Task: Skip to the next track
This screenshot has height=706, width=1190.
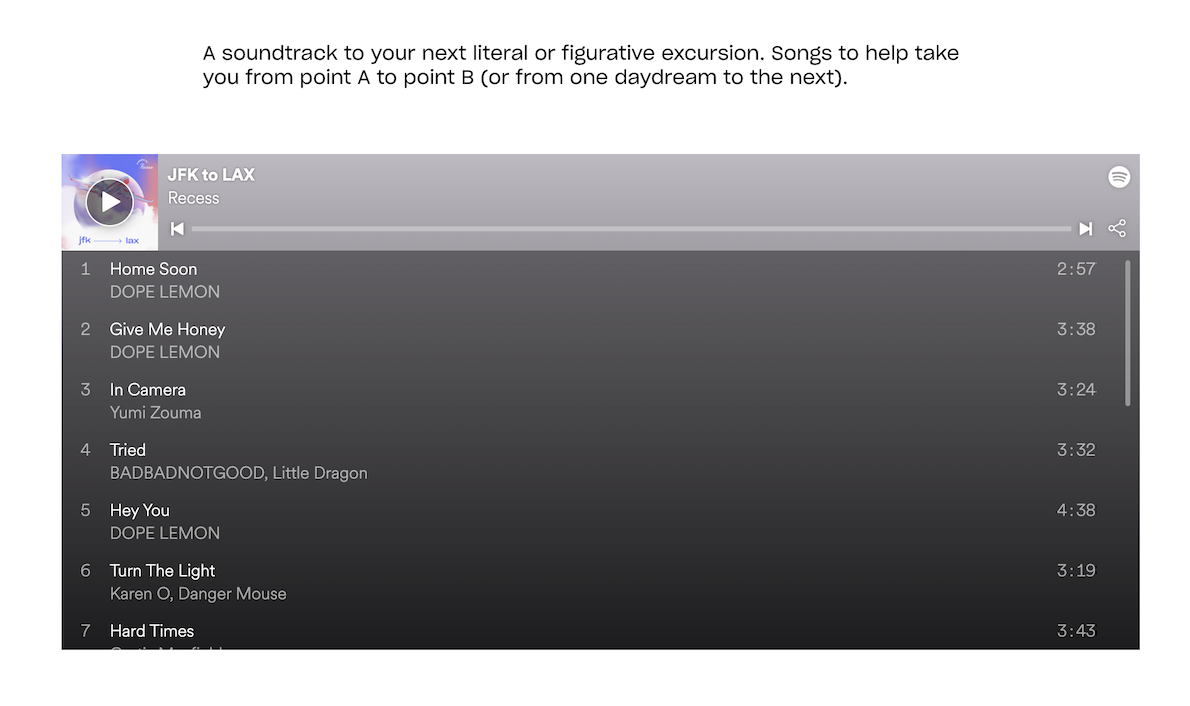Action: pyautogui.click(x=1085, y=229)
